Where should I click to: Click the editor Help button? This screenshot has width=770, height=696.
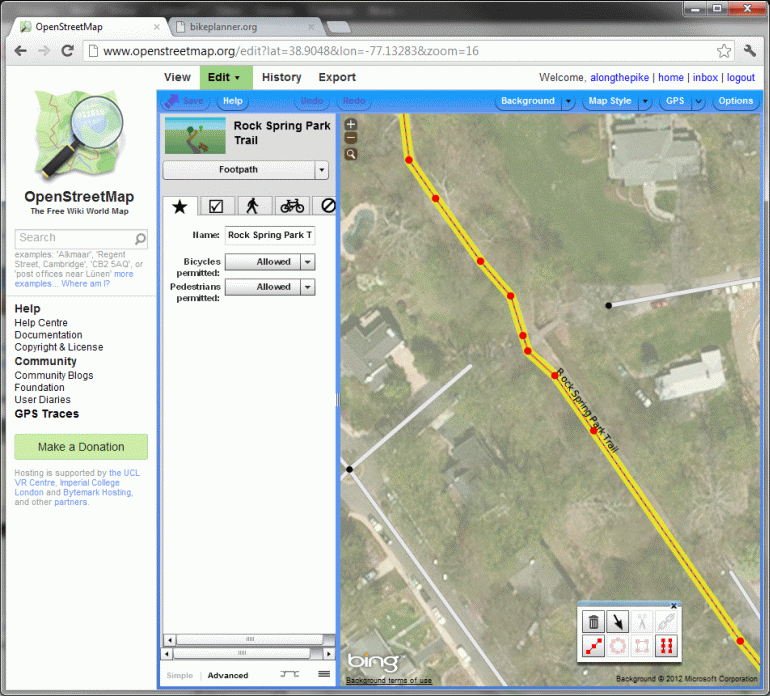point(233,101)
